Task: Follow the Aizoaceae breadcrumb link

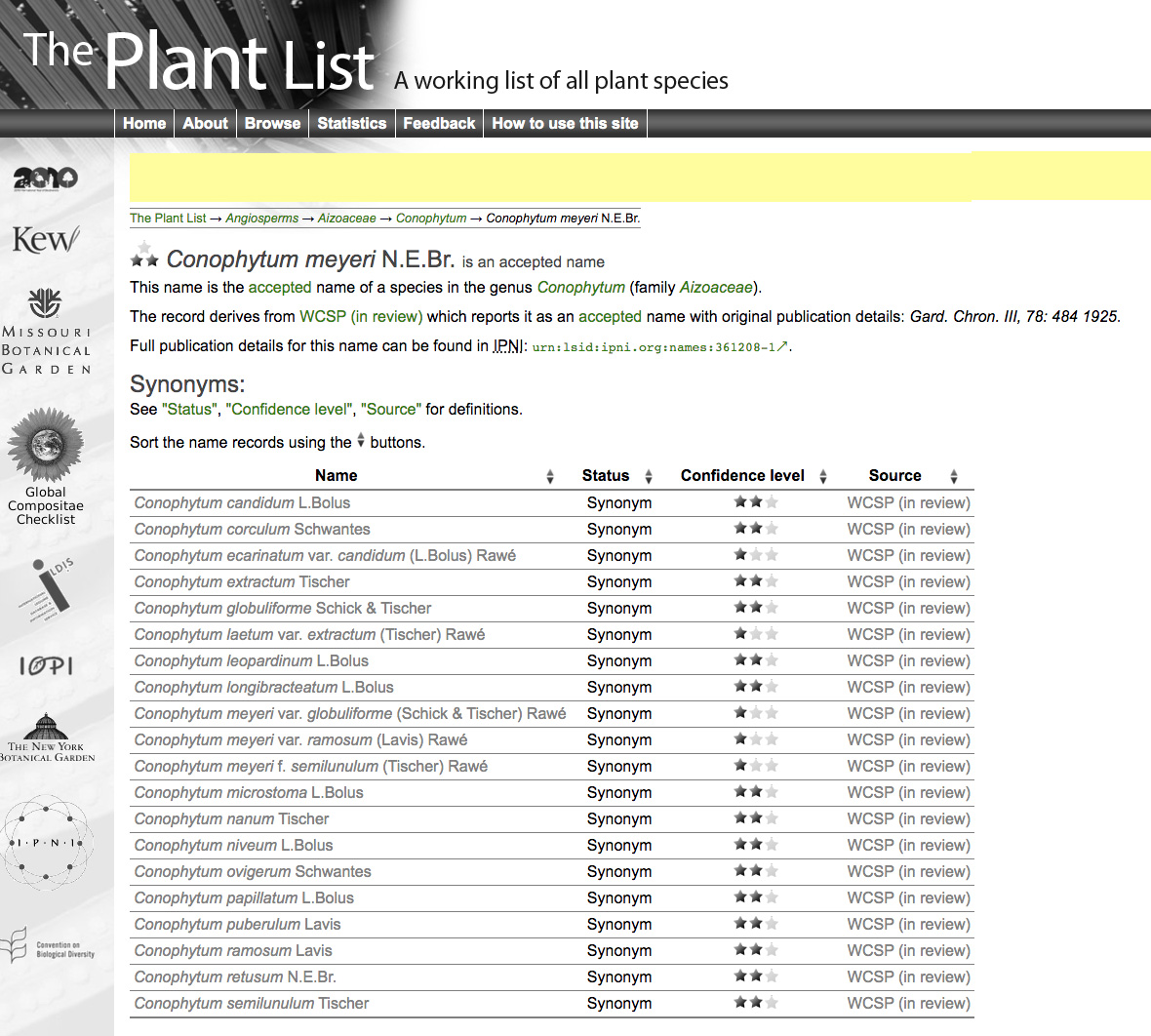Action: point(346,219)
